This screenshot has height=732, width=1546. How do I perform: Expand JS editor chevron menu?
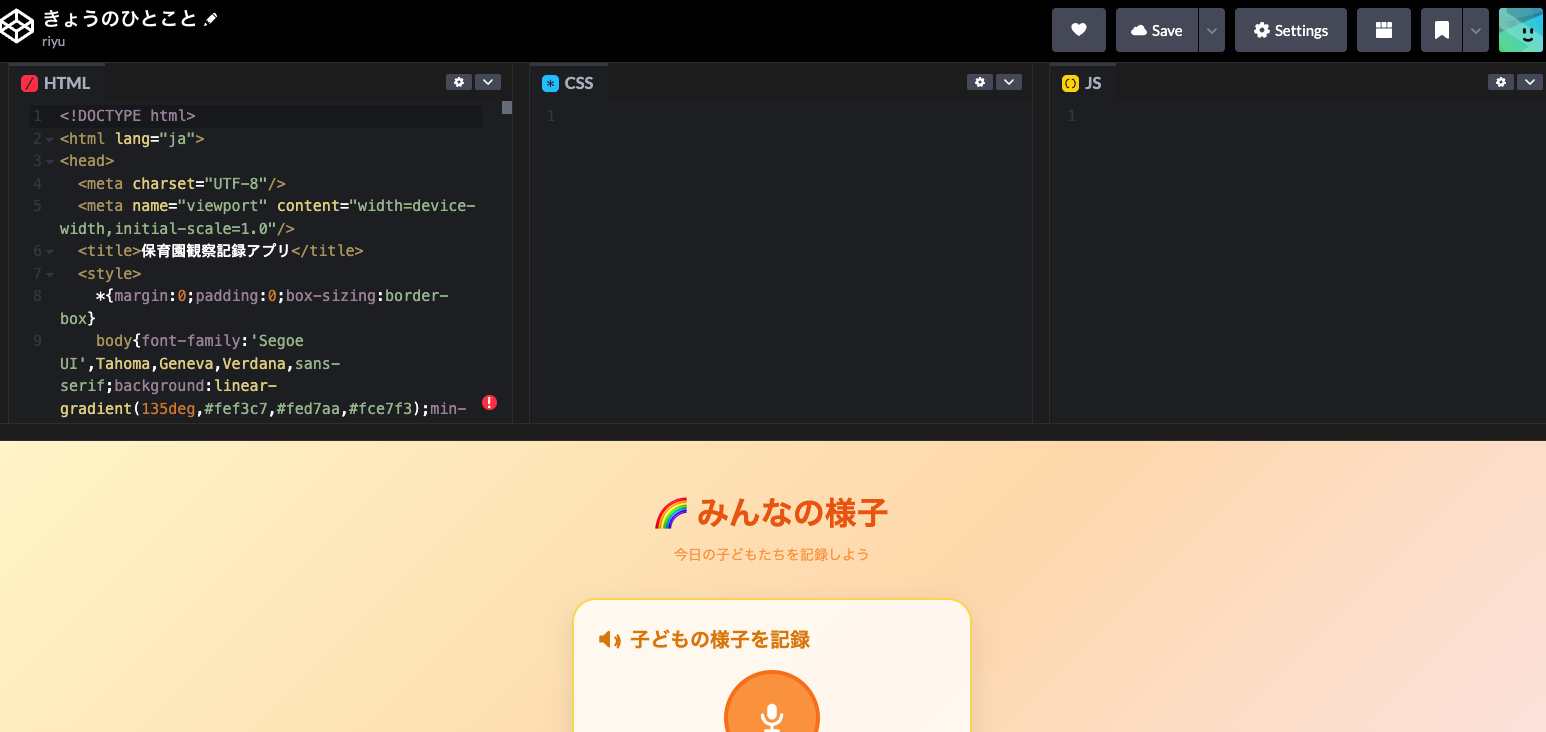click(x=1530, y=82)
